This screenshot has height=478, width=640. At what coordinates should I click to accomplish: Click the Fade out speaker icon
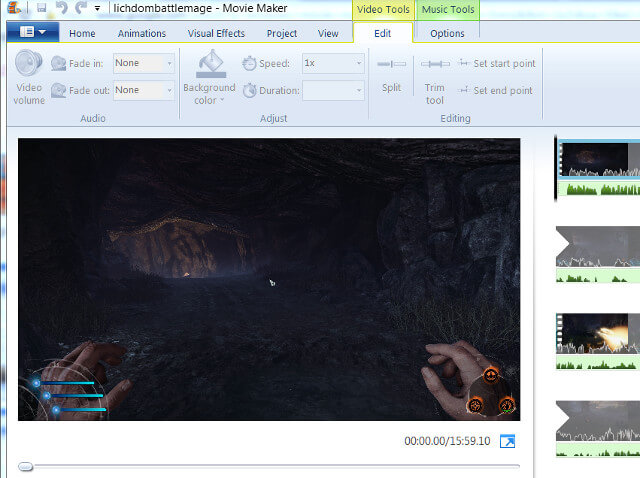58,90
